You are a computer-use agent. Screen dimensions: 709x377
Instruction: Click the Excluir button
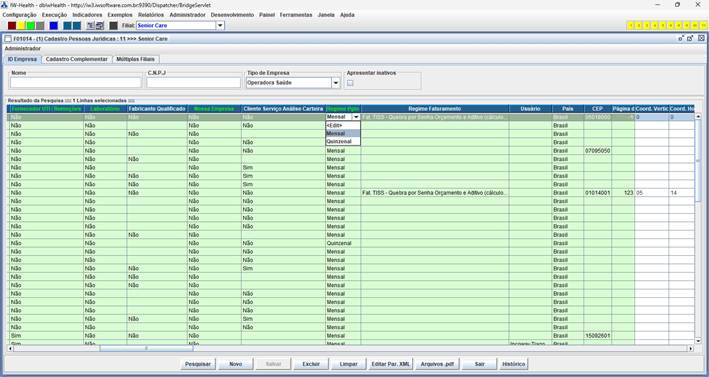tap(311, 364)
